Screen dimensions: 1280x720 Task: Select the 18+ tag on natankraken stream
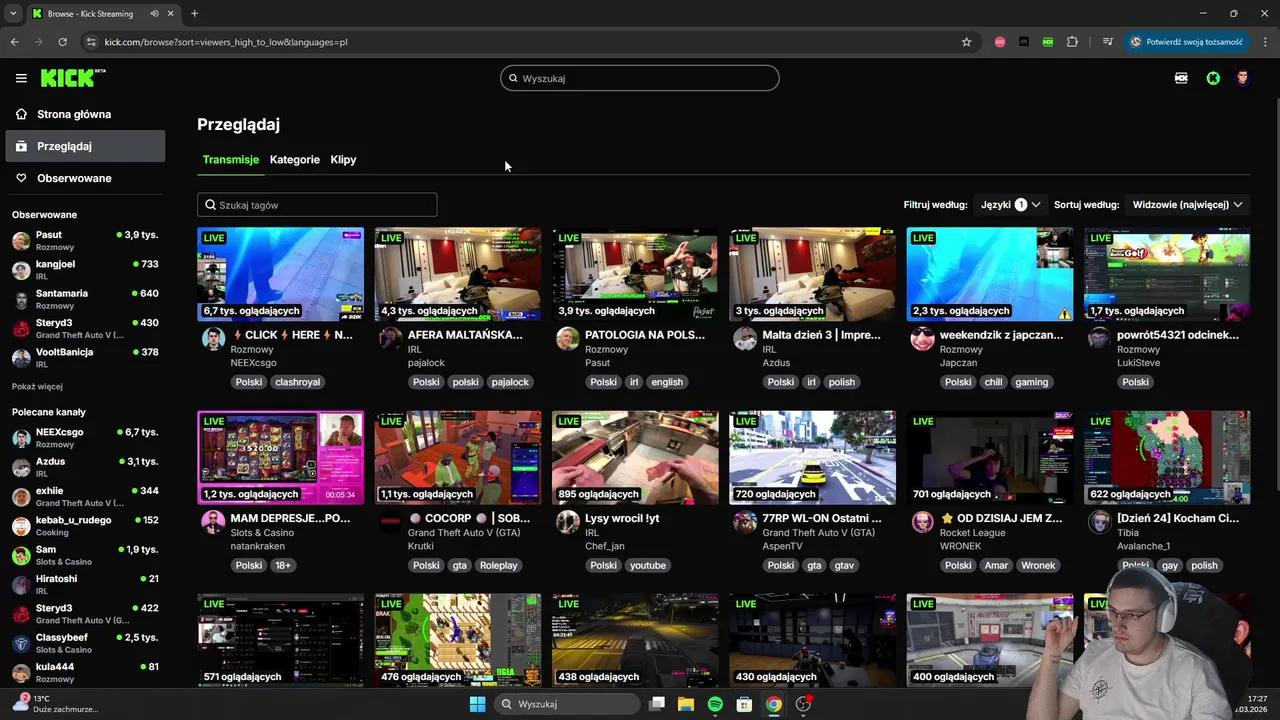coord(283,565)
